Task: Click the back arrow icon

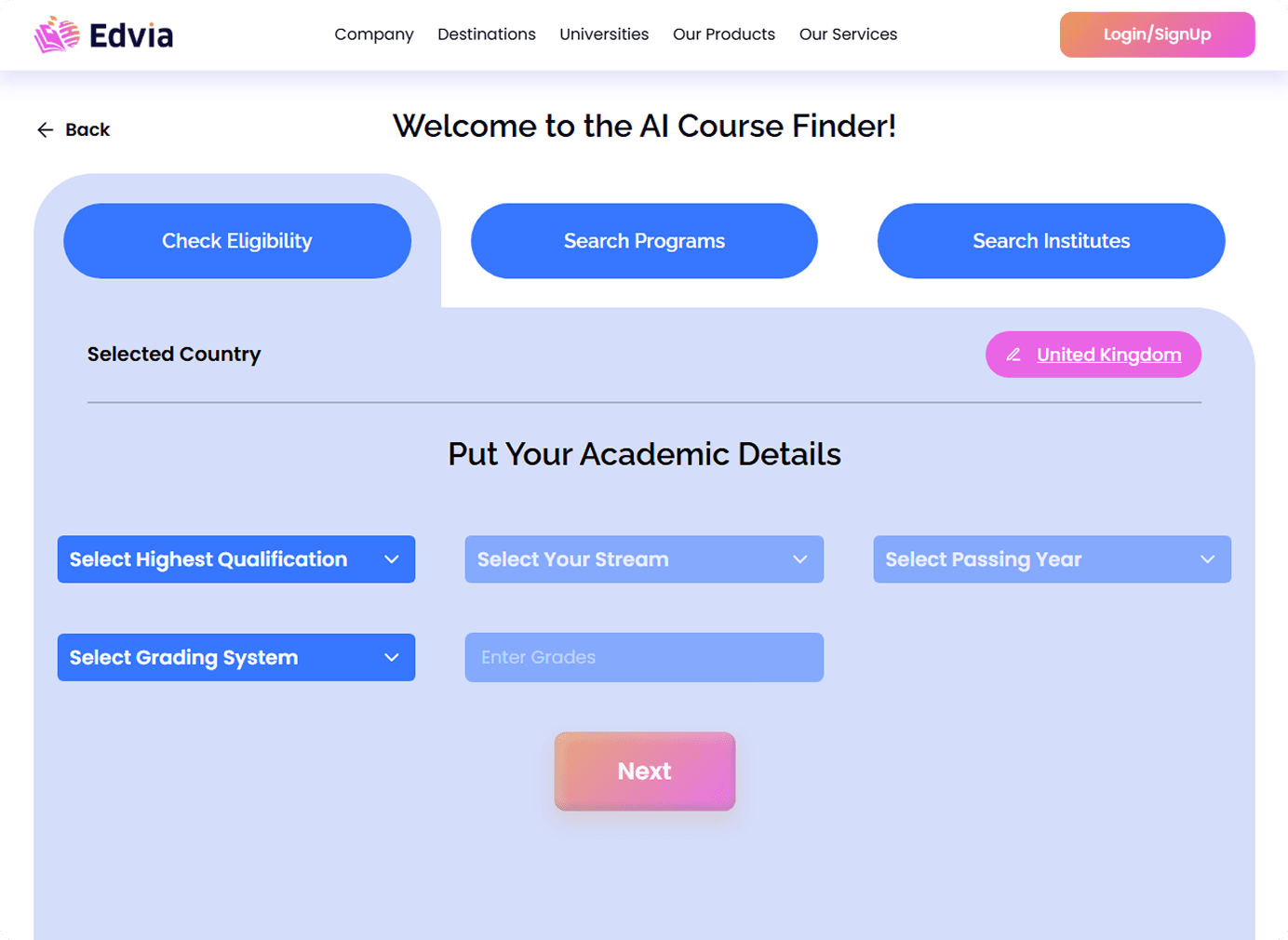Action: [45, 130]
